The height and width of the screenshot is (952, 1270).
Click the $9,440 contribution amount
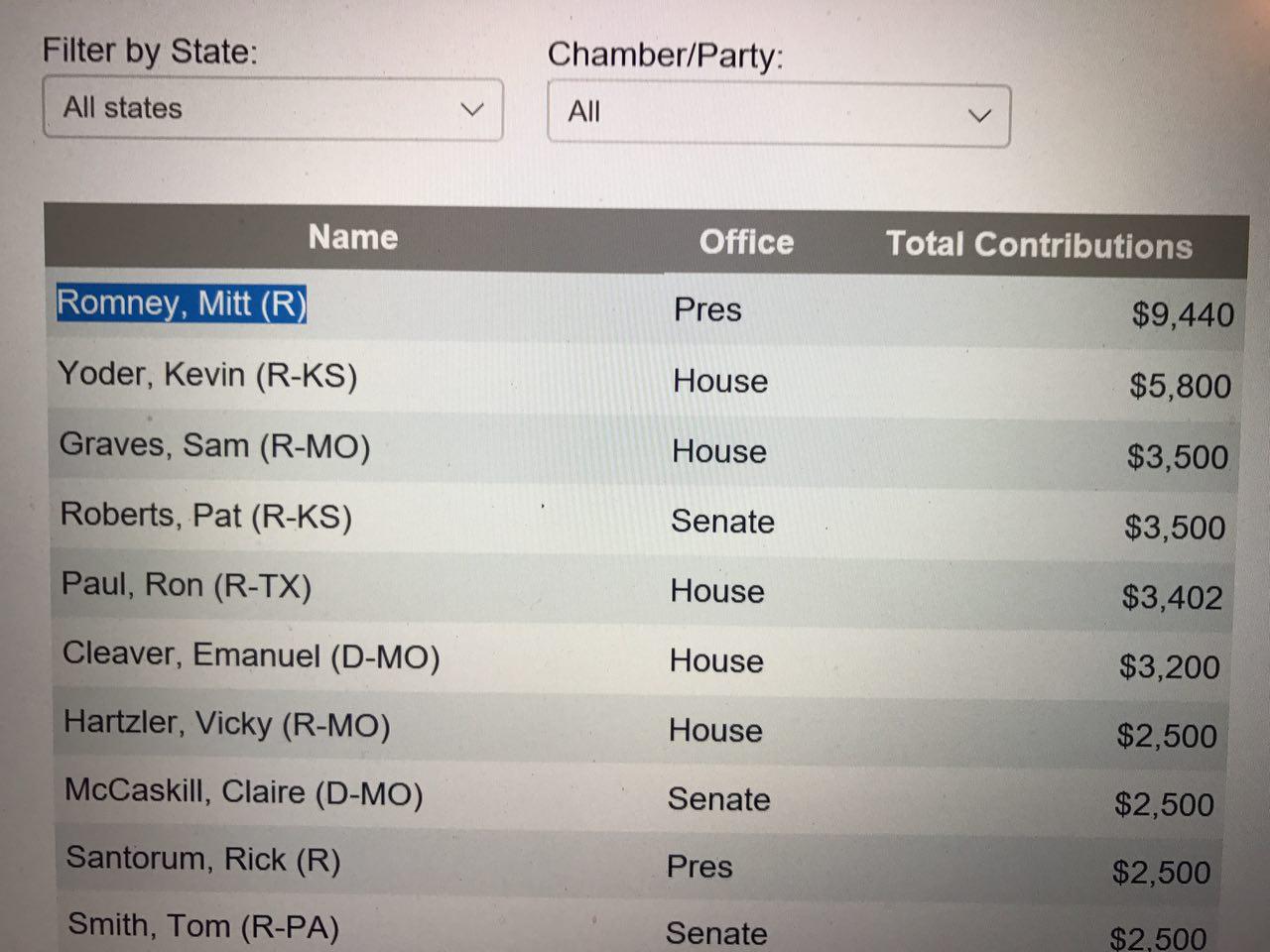(x=1183, y=315)
